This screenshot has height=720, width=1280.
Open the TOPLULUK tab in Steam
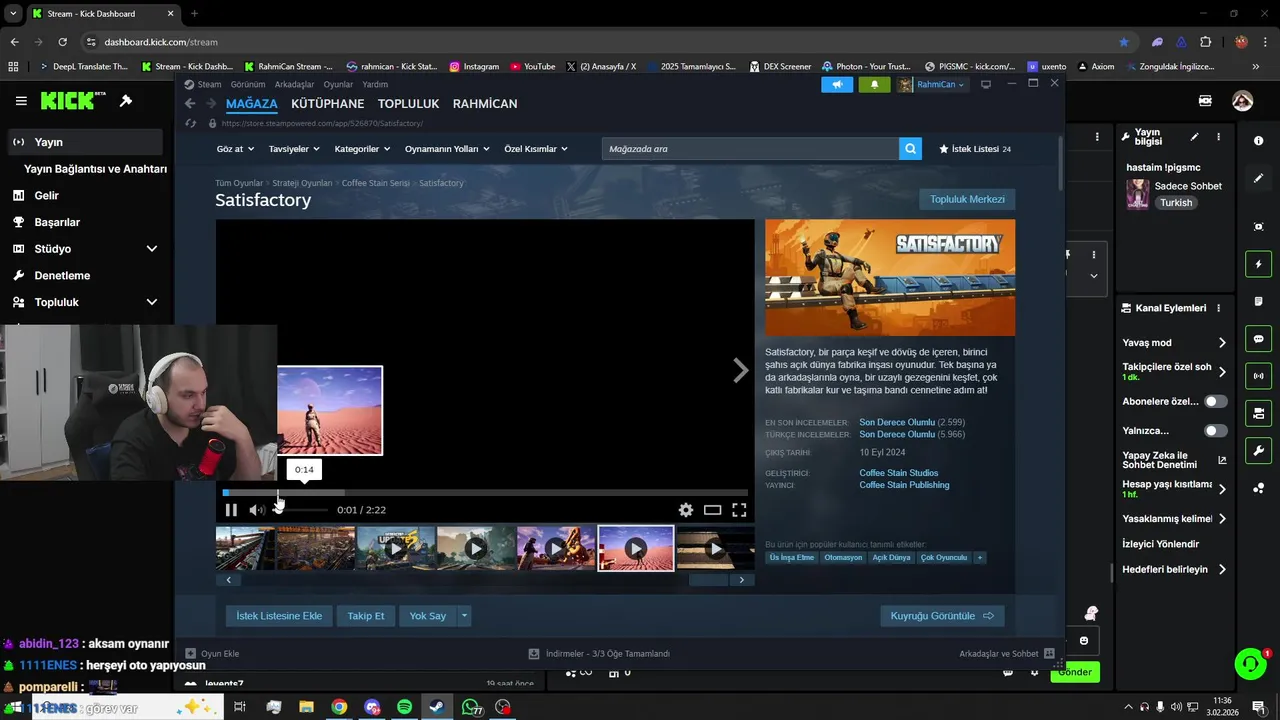[409, 104]
